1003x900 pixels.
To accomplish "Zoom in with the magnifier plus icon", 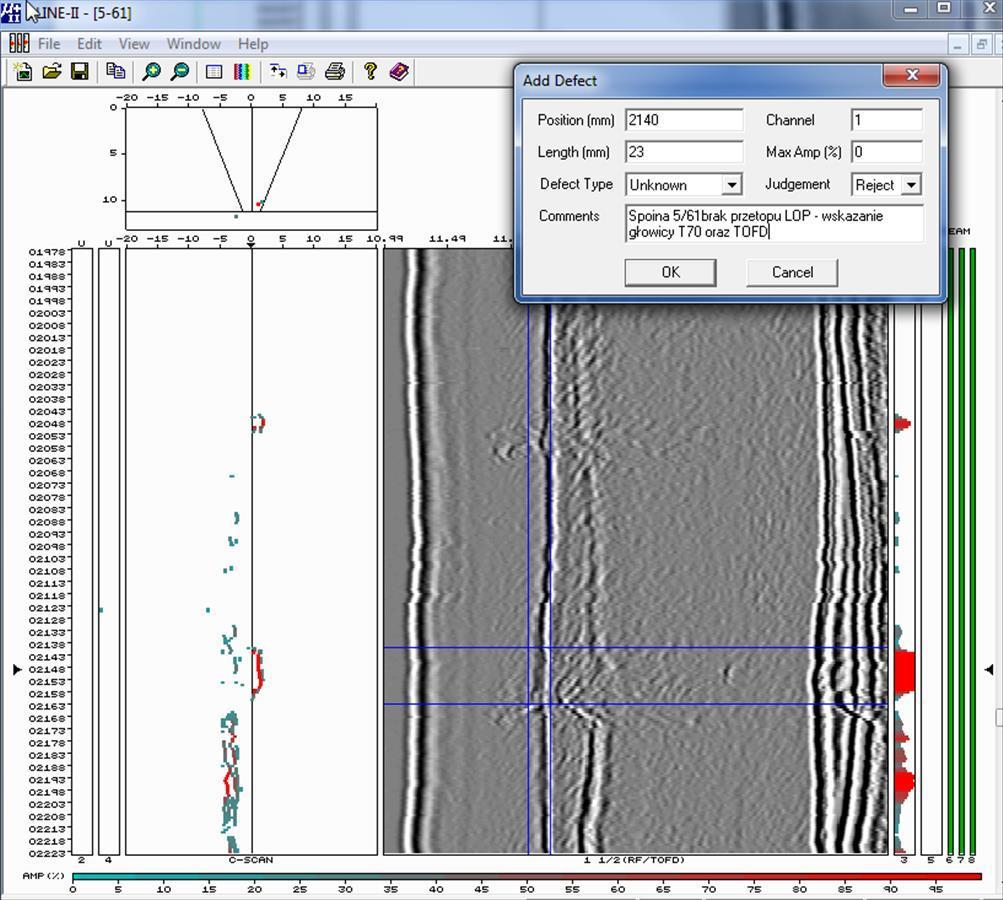I will tap(152, 72).
